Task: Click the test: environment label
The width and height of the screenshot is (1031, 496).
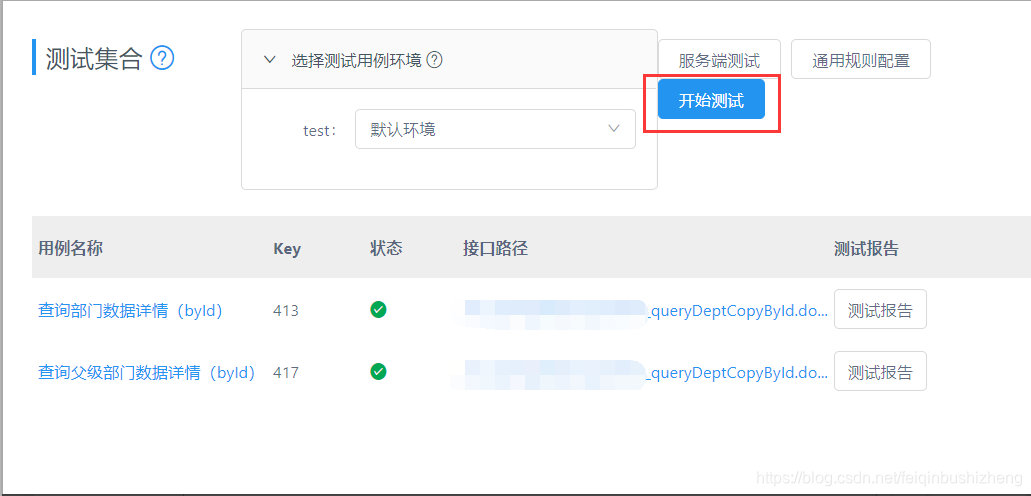Action: [x=320, y=130]
